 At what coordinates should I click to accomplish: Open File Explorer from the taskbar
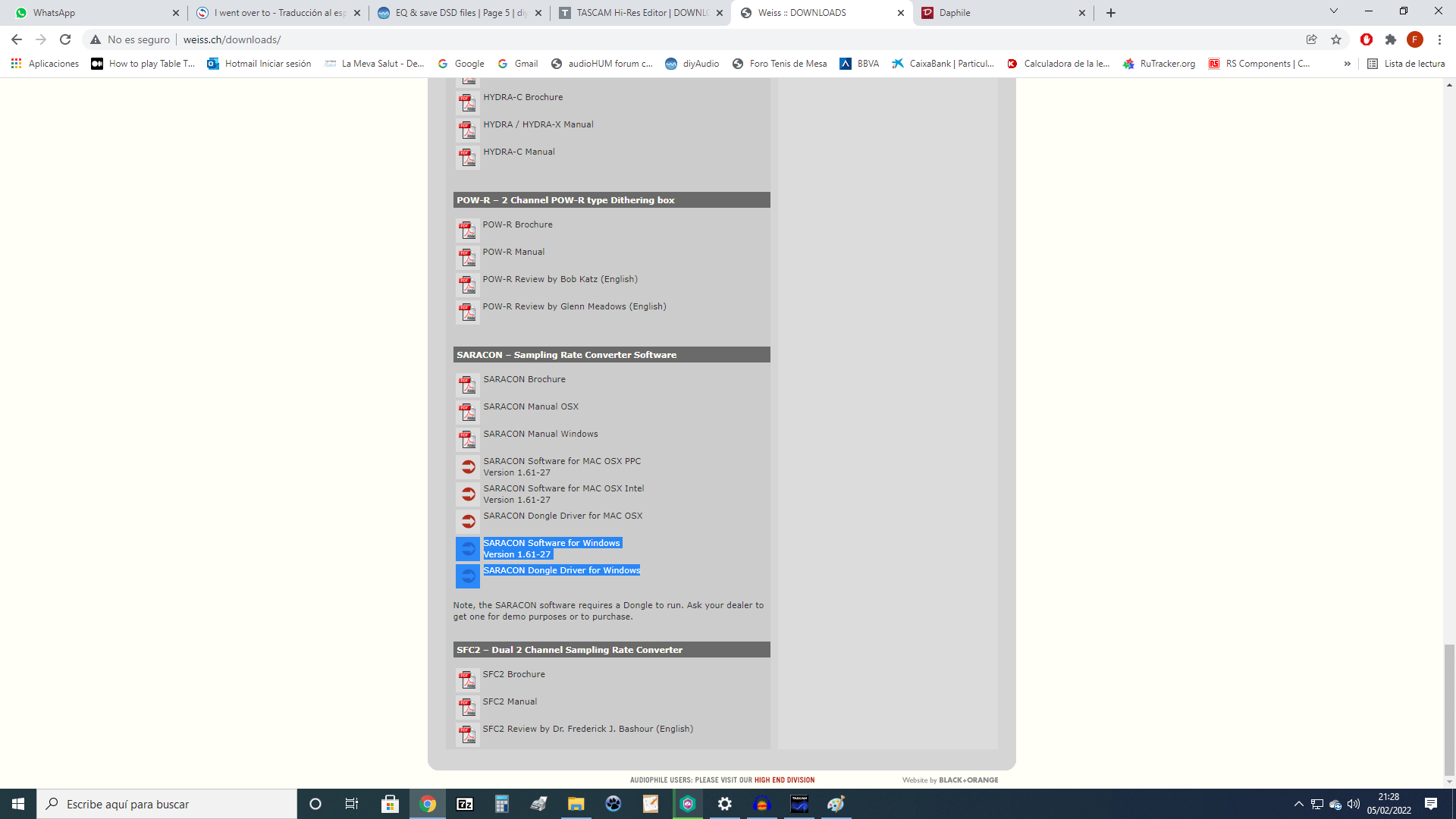576,804
